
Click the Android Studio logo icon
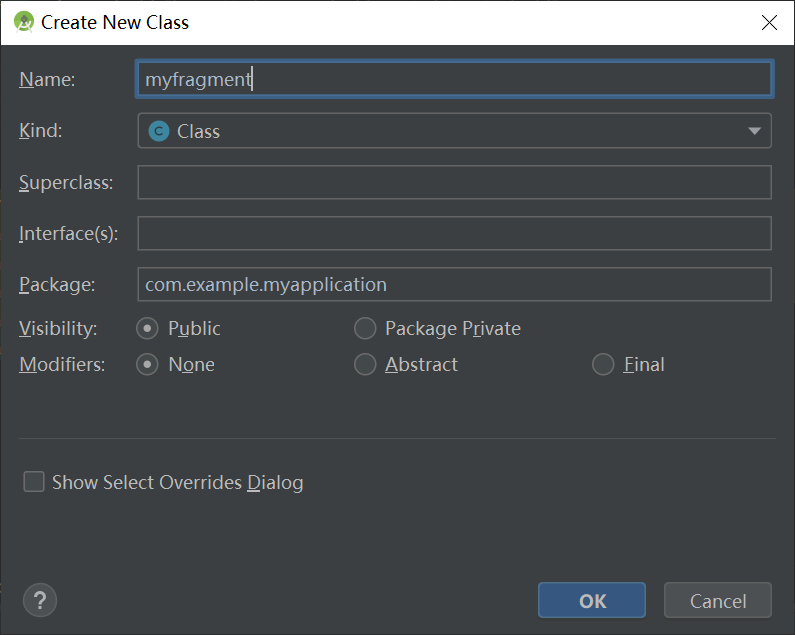pos(24,22)
